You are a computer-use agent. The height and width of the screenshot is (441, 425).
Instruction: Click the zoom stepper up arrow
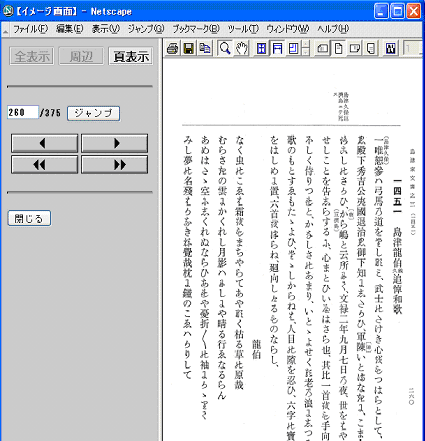(306, 45)
